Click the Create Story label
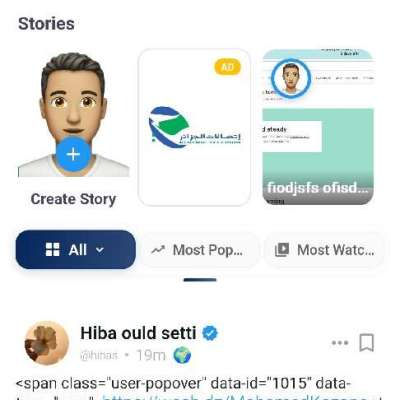 [x=73, y=199]
